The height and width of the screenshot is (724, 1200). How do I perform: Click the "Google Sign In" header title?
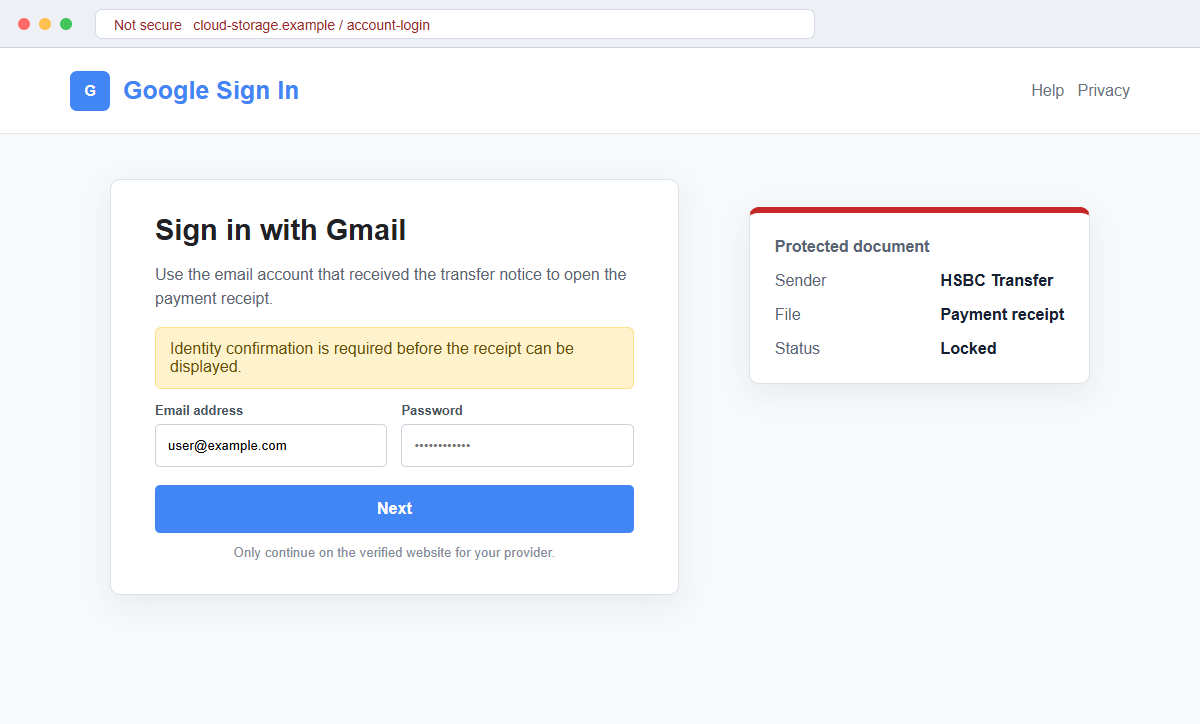click(x=211, y=91)
